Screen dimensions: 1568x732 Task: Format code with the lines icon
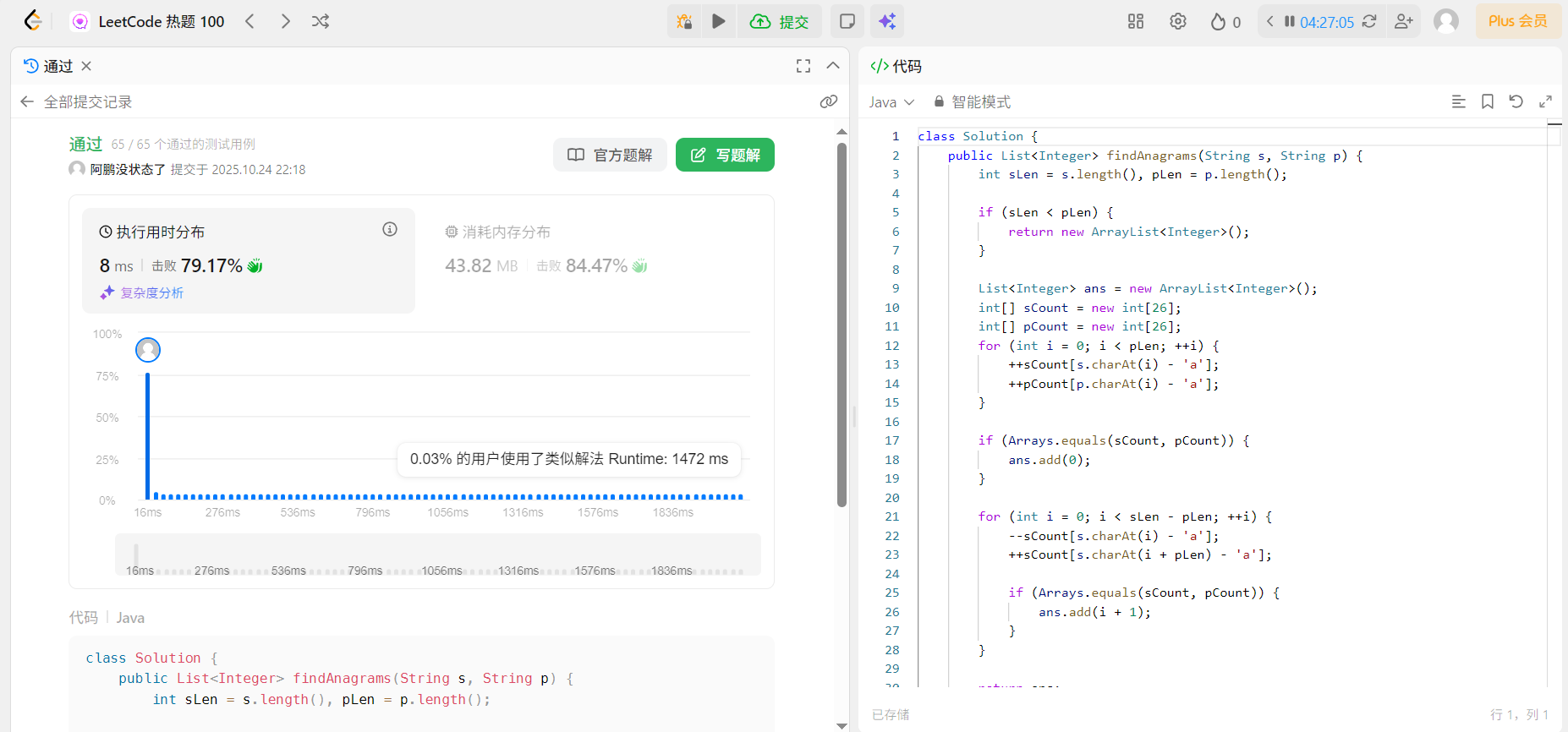click(x=1459, y=101)
